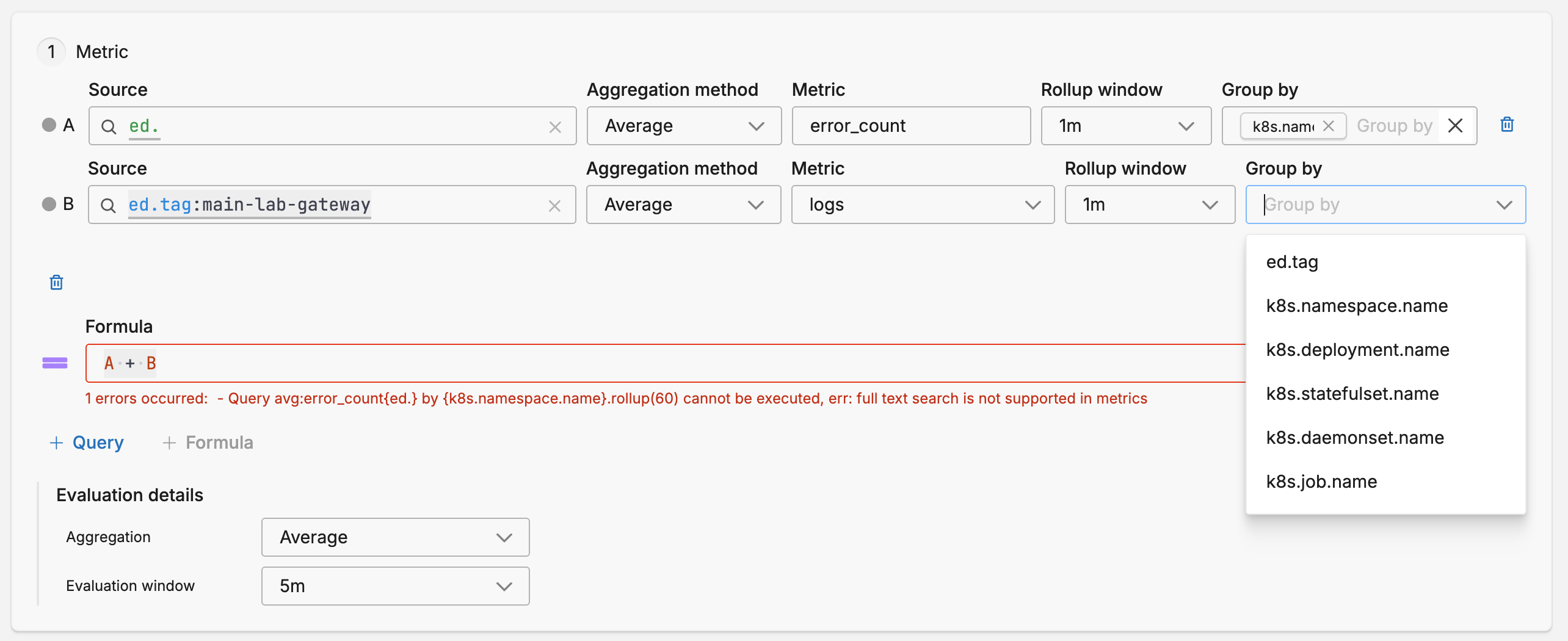Expand the Evaluation window 5m dropdown
The height and width of the screenshot is (641, 1568).
(395, 586)
